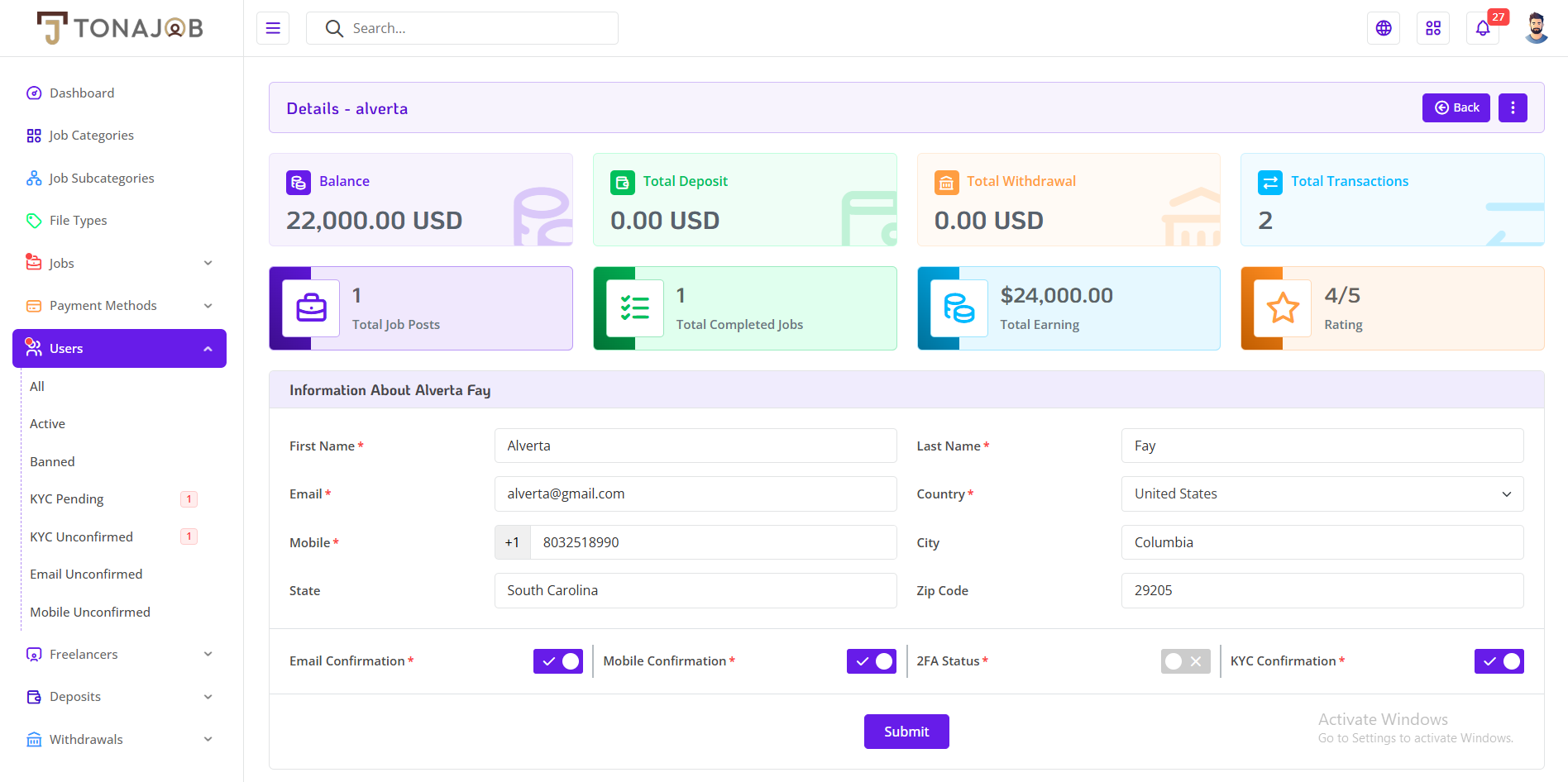Open the Country dropdown showing United States
This screenshot has height=782, width=1568.
point(1322,494)
